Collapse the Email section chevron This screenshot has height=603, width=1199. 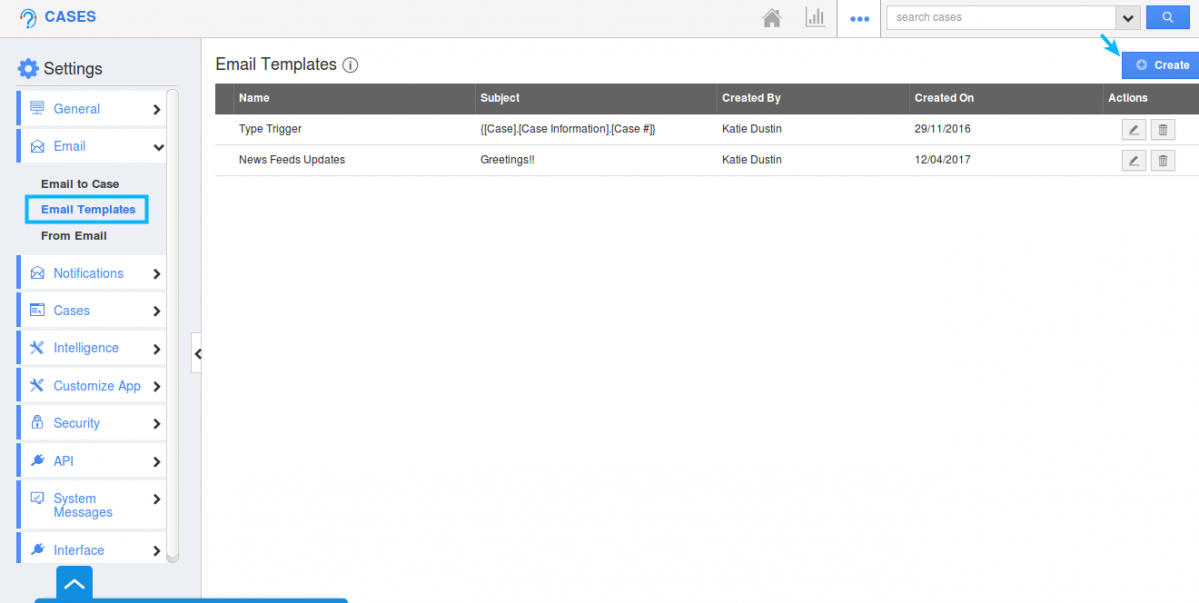point(158,147)
